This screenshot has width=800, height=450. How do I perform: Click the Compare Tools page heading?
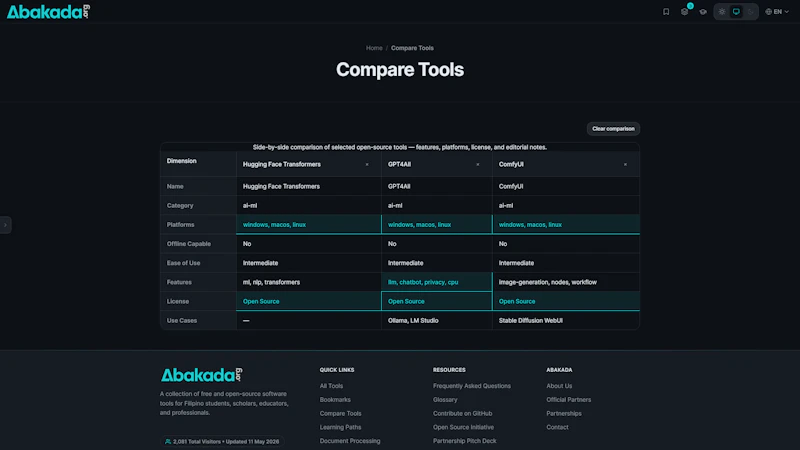pyautogui.click(x=400, y=70)
